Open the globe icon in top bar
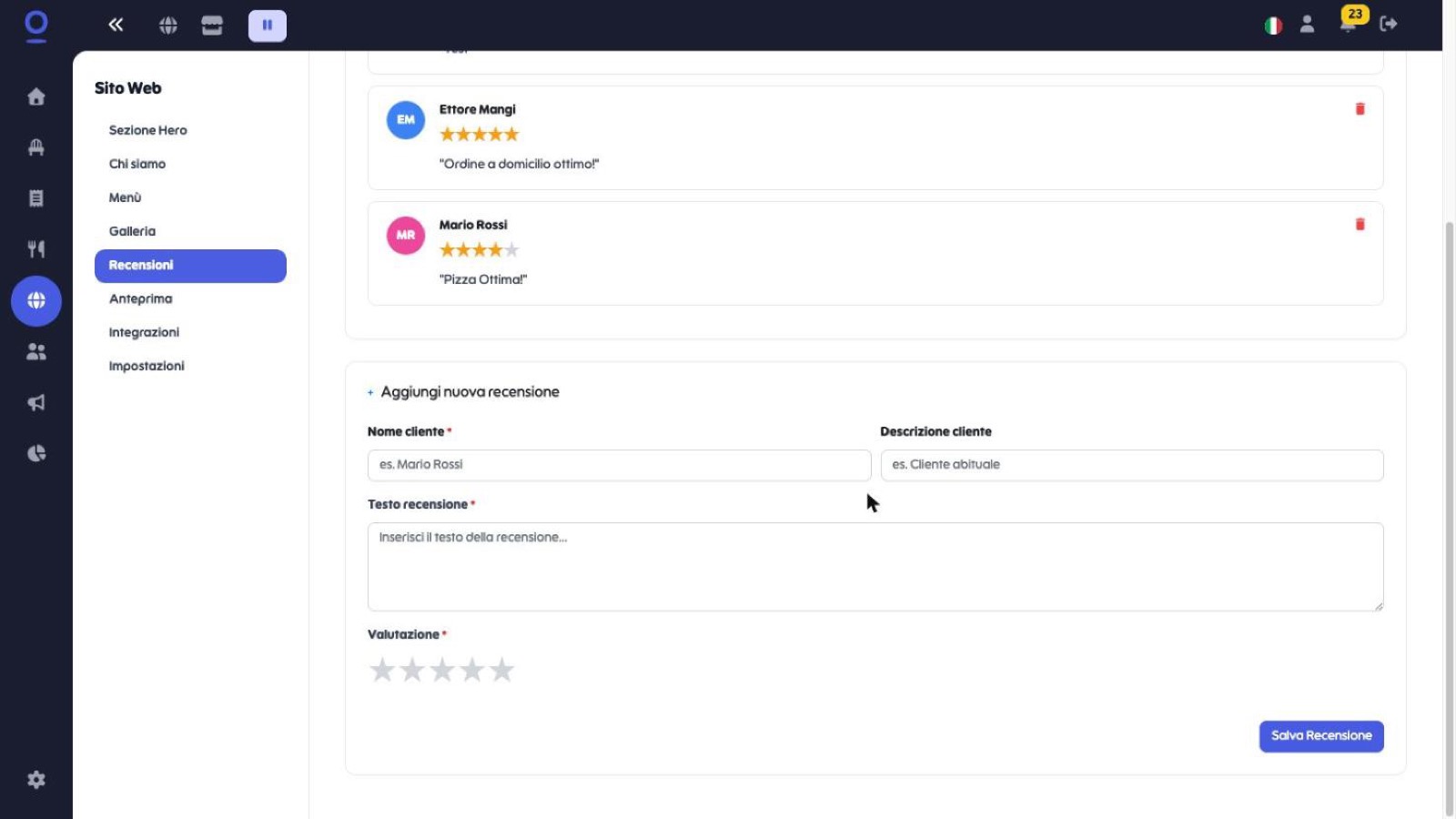The width and height of the screenshot is (1456, 819). pyautogui.click(x=168, y=25)
